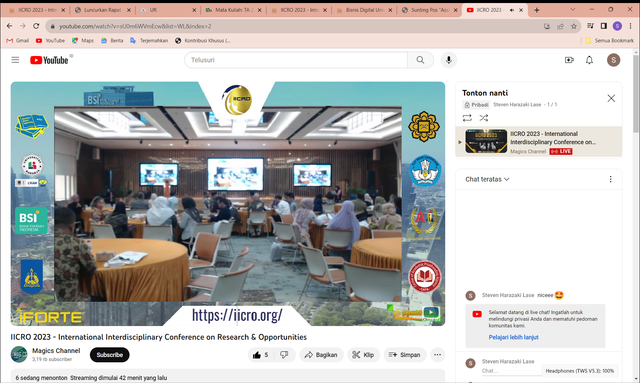
Task: Switch to the UR tab
Action: click(x=167, y=10)
